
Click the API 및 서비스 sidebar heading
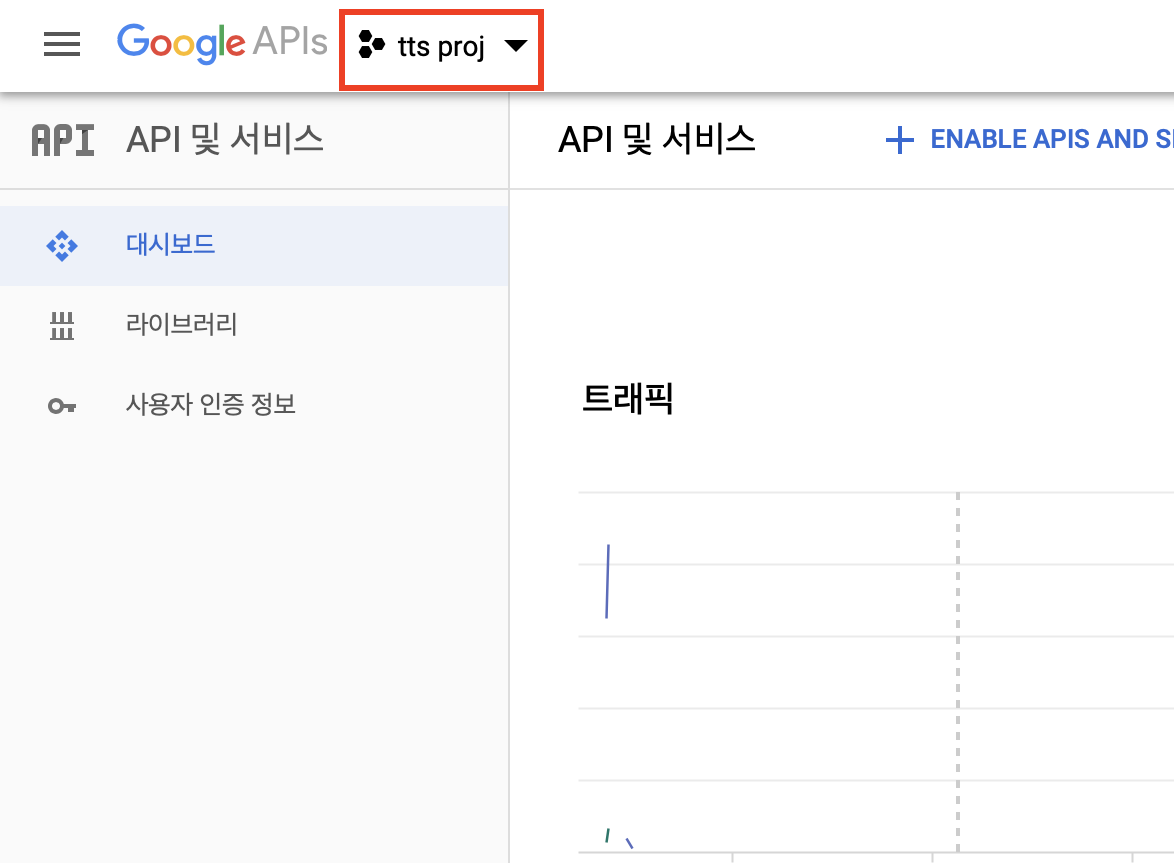(225, 140)
